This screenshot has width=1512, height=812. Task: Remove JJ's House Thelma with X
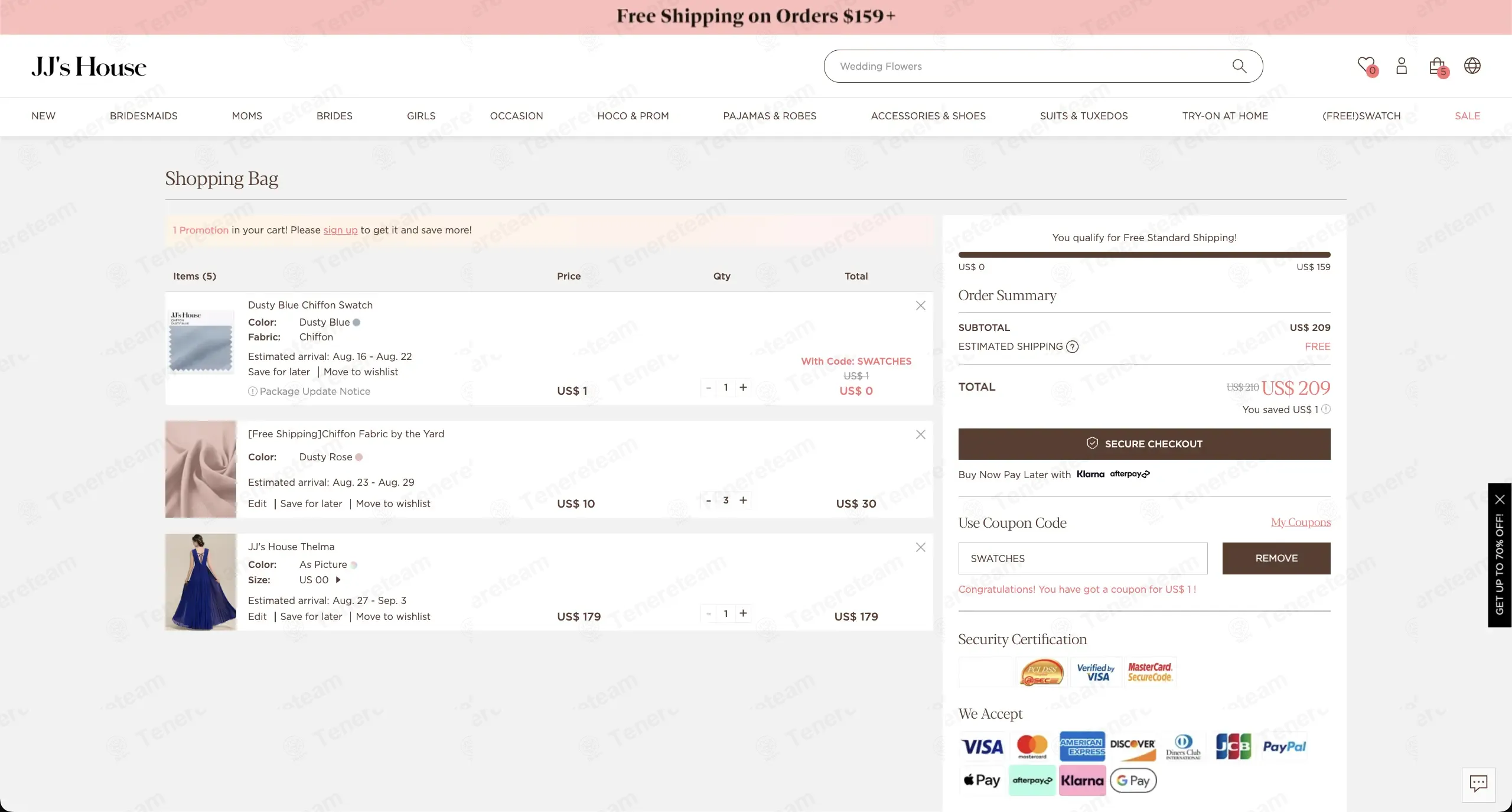click(x=920, y=547)
